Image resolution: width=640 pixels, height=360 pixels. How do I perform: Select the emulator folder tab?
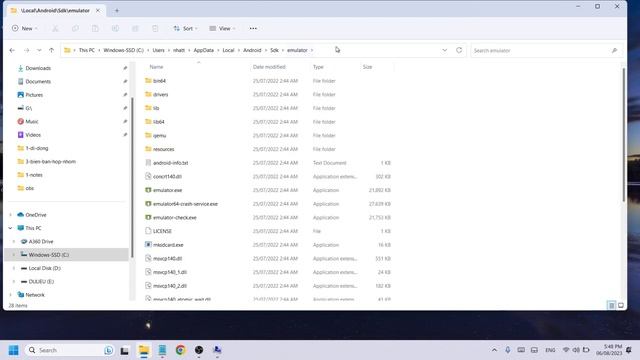pyautogui.click(x=56, y=11)
